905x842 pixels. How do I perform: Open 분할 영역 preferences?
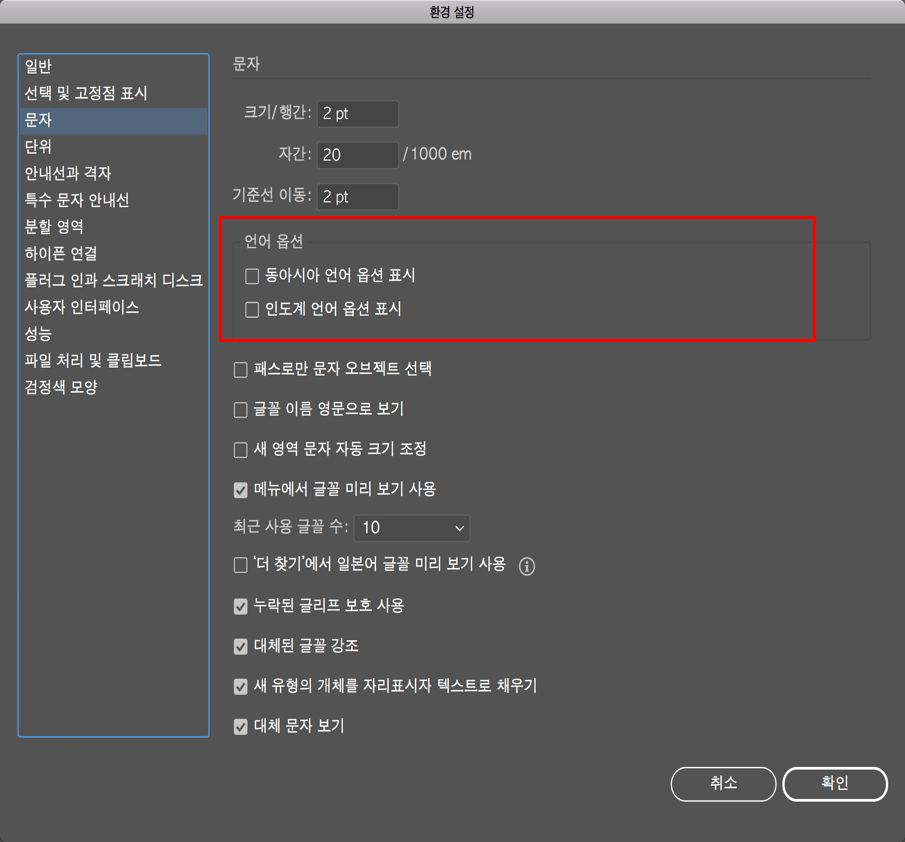pyautogui.click(x=113, y=227)
